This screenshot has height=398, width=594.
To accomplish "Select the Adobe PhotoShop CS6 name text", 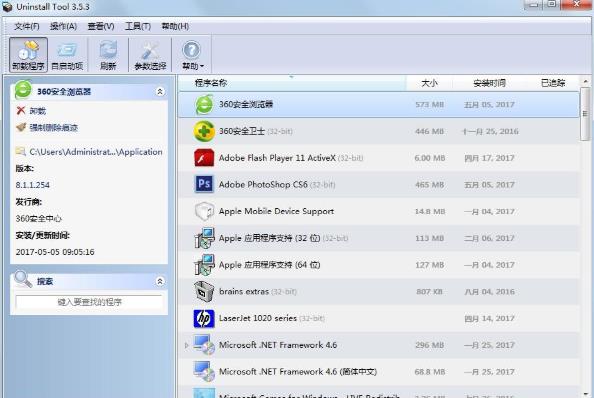I will tap(263, 184).
